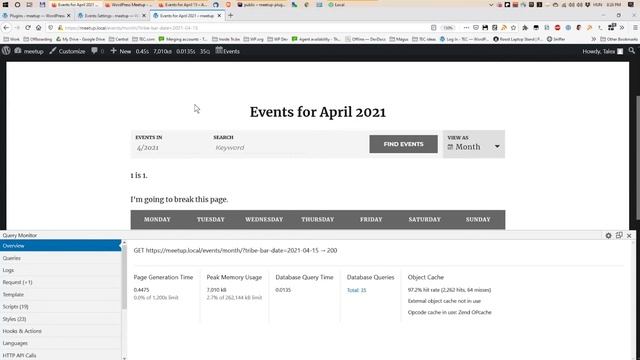Open the Languages panel
Viewport: 640px width, 360px height.
point(60,343)
